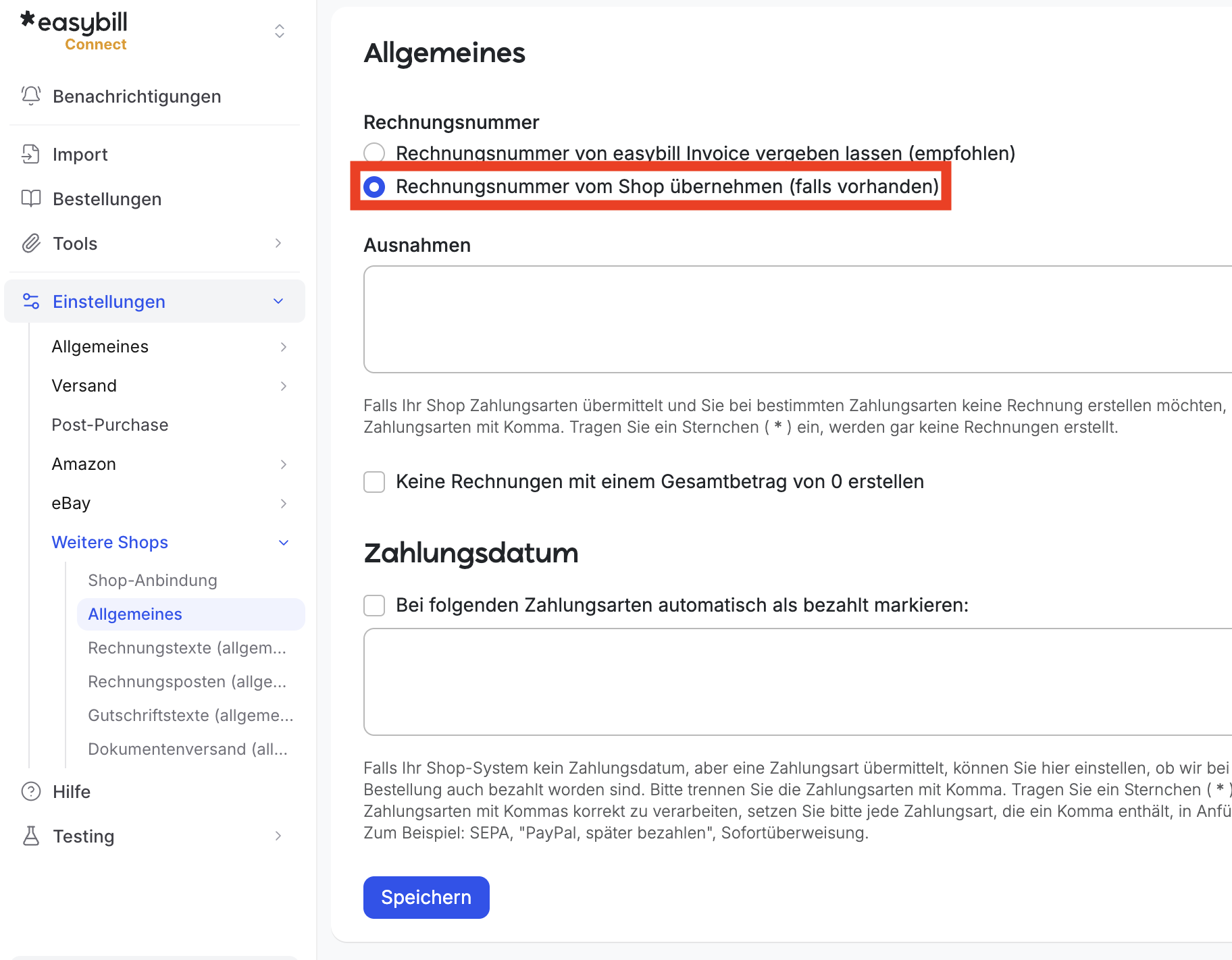The width and height of the screenshot is (1232, 960).
Task: Click into the Ausnahmen text area
Action: pos(798,319)
